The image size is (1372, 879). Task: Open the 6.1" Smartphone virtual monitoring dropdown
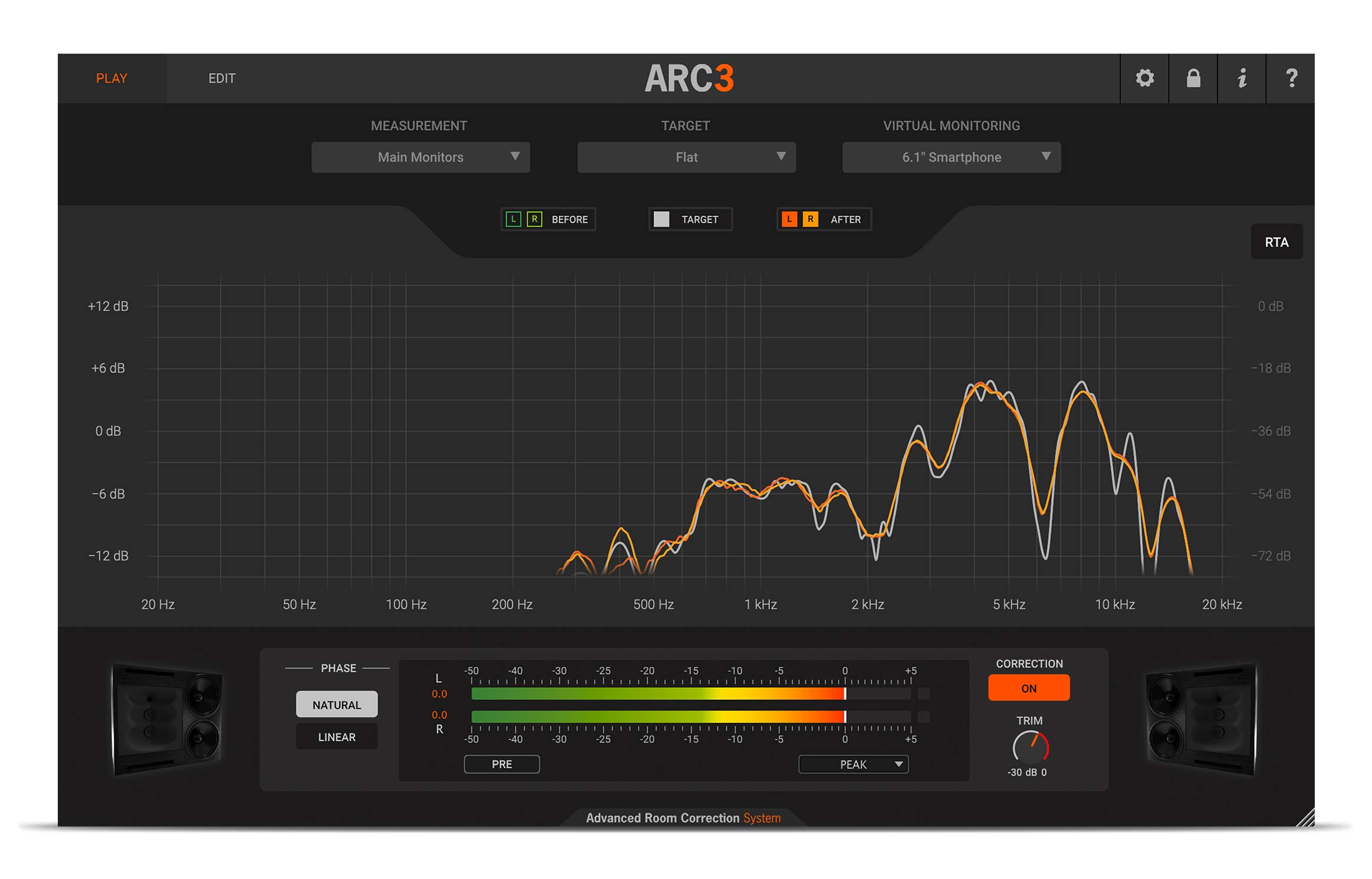(952, 157)
